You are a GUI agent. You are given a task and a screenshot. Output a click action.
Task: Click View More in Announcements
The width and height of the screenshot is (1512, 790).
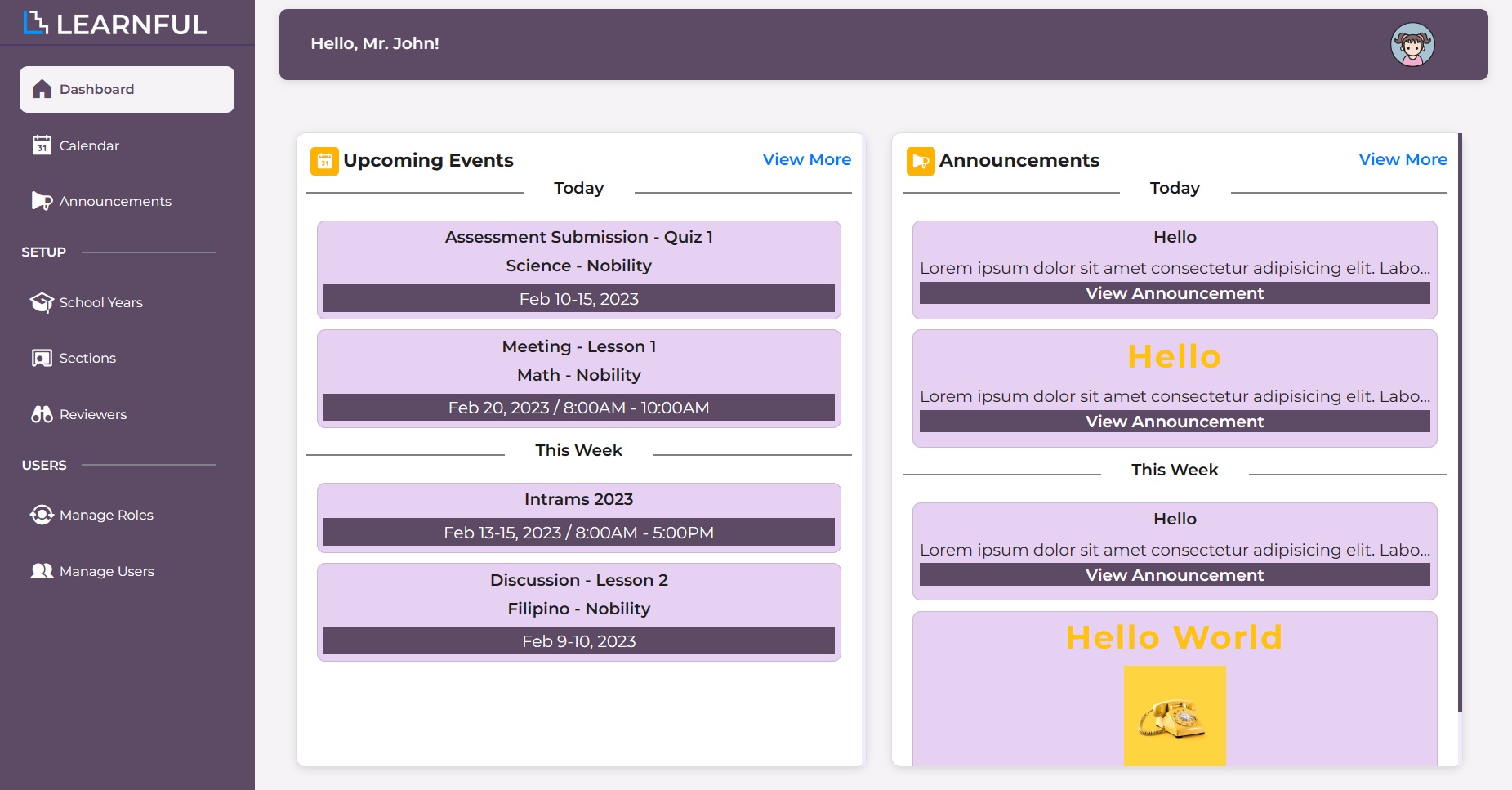[x=1403, y=159]
